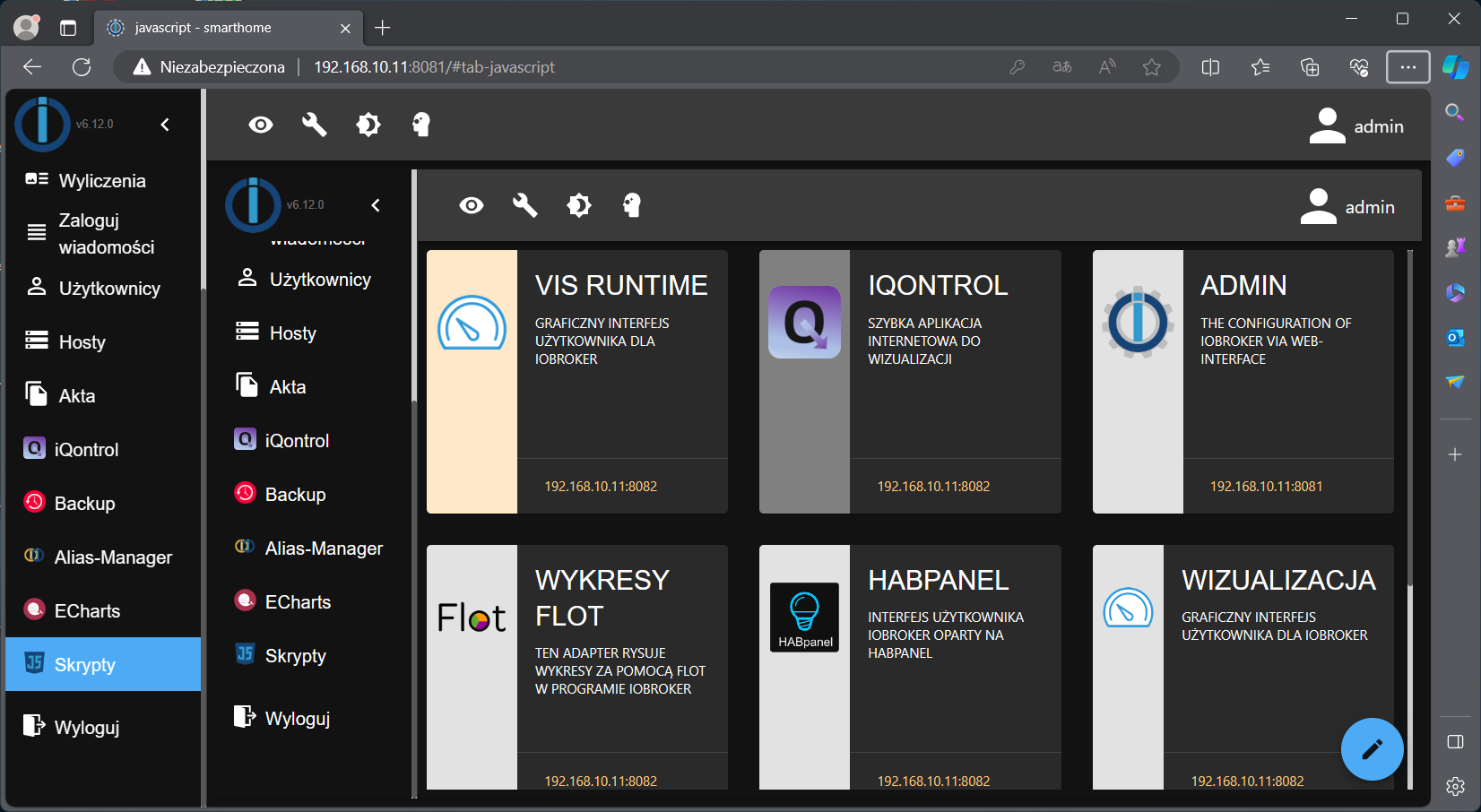This screenshot has width=1481, height=812.
Task: Open Wykresy Flot card address link
Action: [x=601, y=782]
